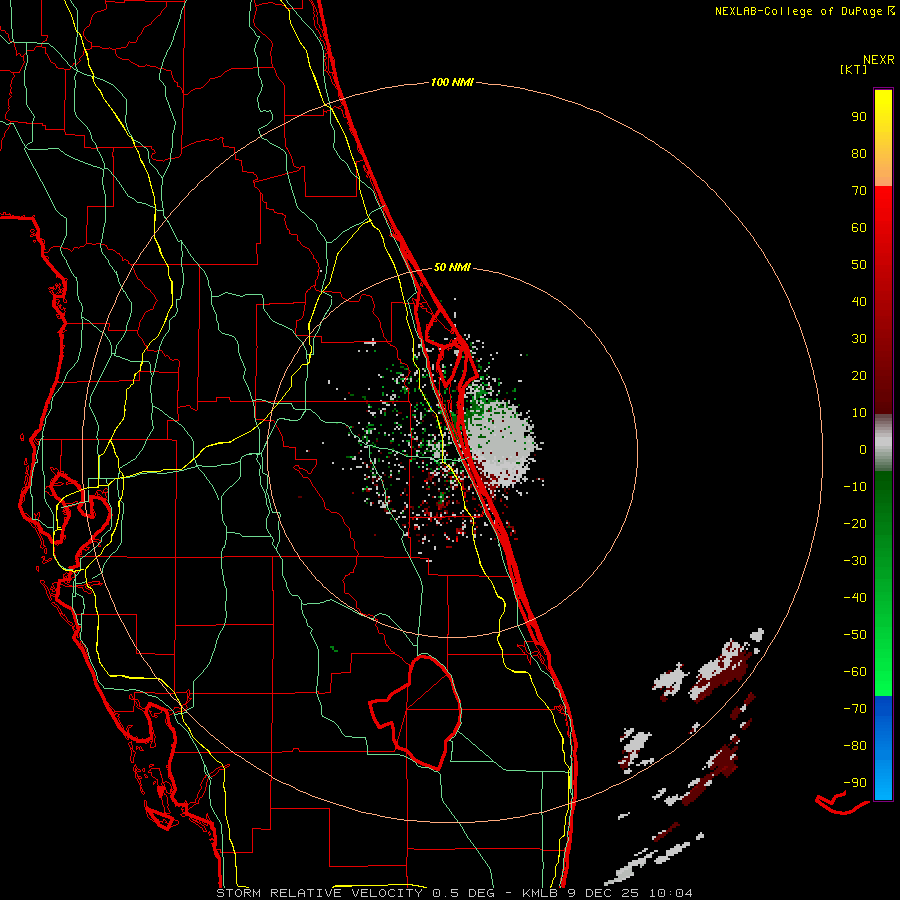Click the "[KT]" units label
Screen dimensions: 900x900
[853, 69]
